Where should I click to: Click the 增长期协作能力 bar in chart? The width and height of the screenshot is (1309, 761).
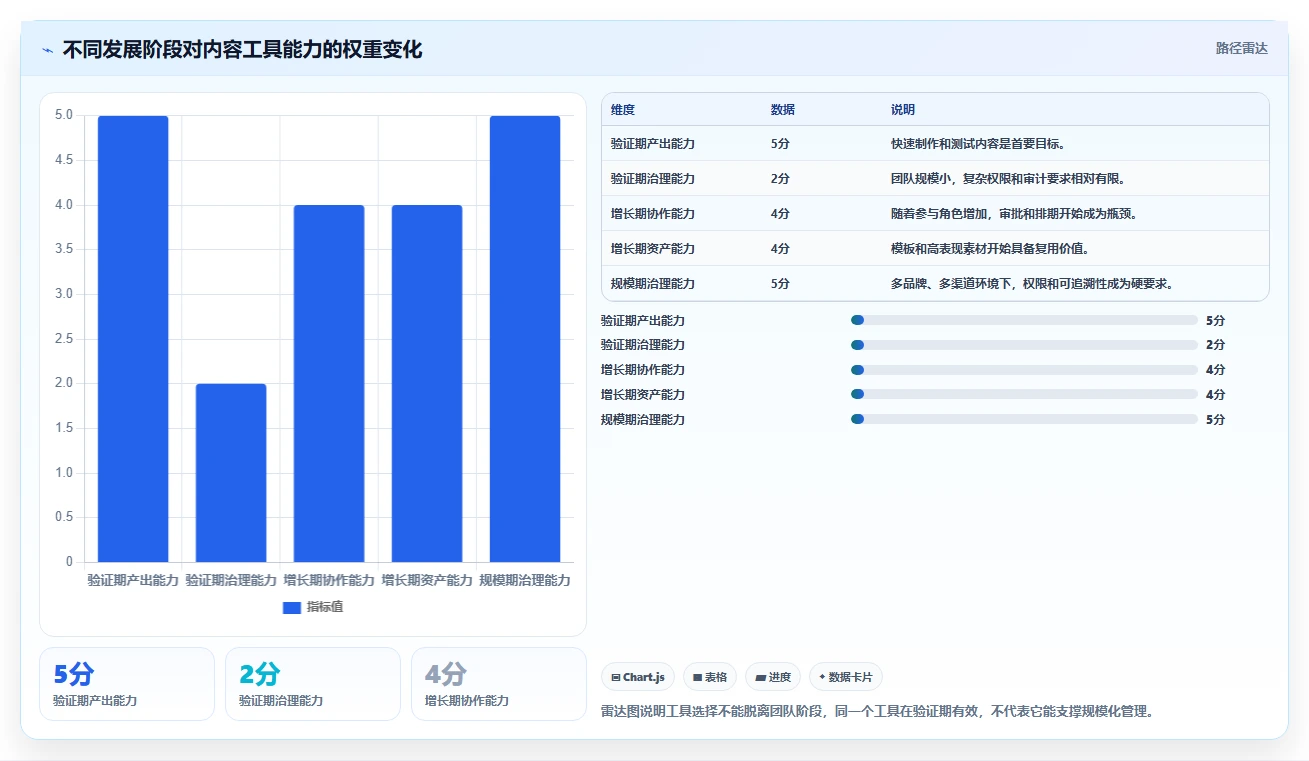(x=329, y=384)
